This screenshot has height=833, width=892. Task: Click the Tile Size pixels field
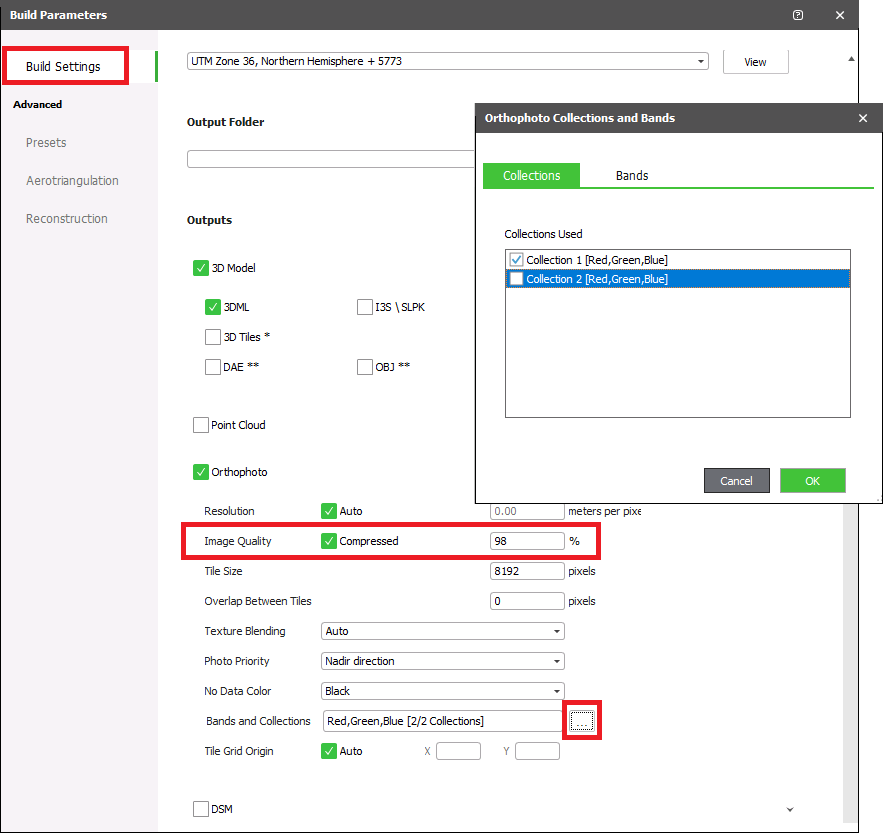point(527,571)
